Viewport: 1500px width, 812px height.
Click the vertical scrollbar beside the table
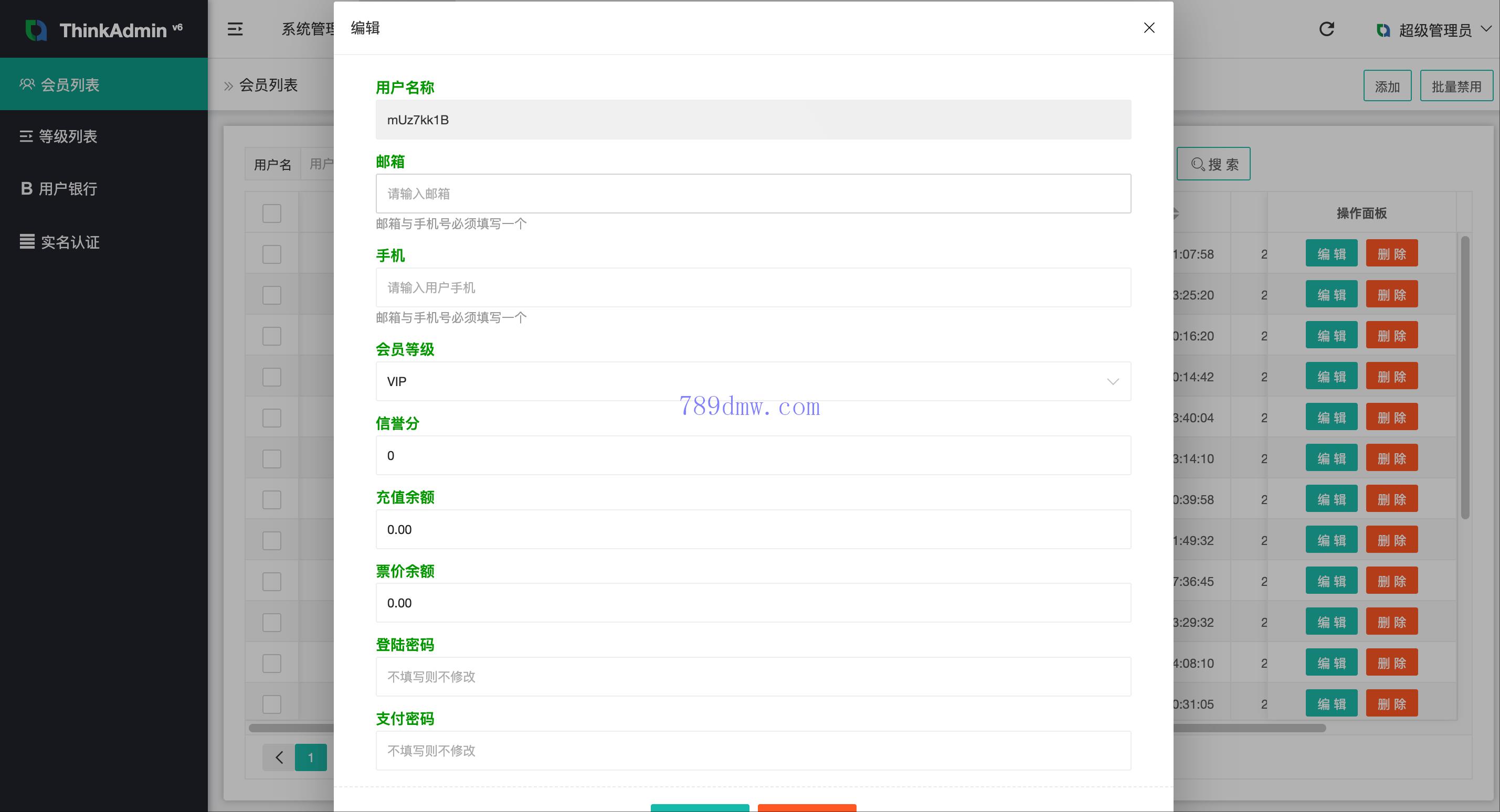[1465, 377]
